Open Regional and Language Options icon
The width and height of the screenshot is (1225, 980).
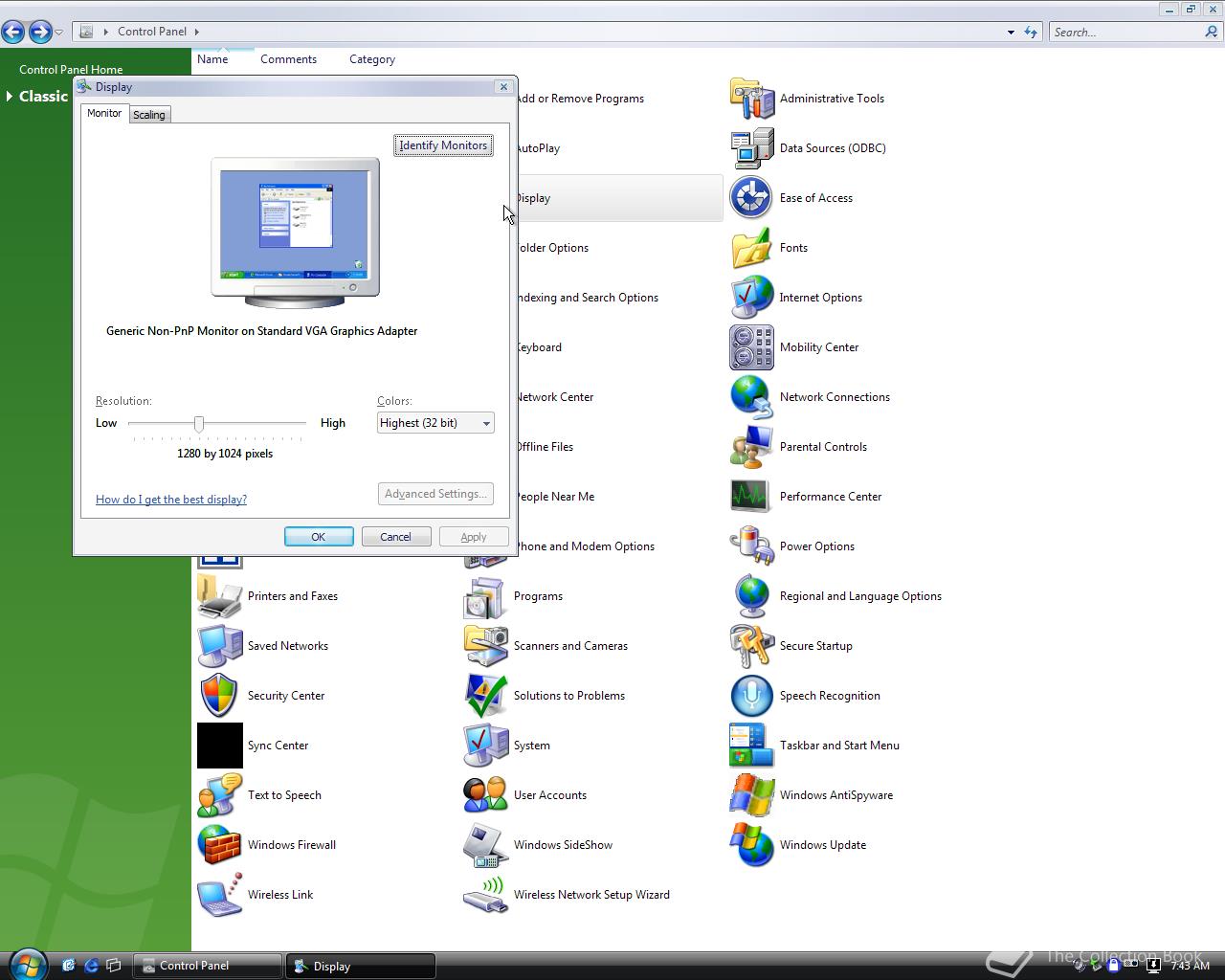[751, 596]
